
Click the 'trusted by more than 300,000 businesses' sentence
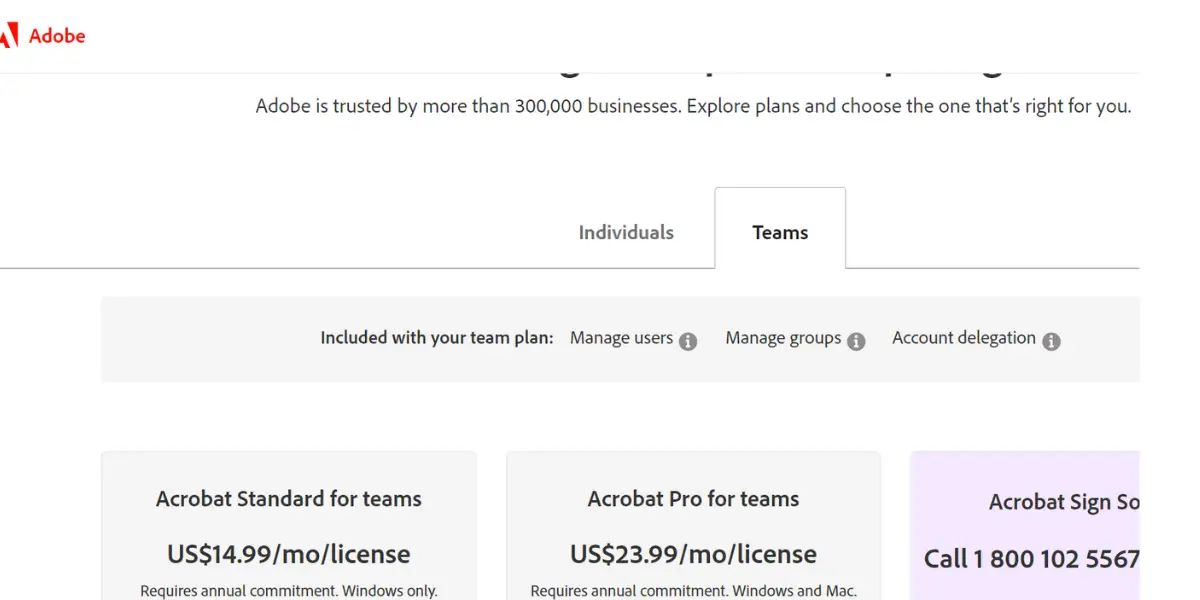coord(694,106)
